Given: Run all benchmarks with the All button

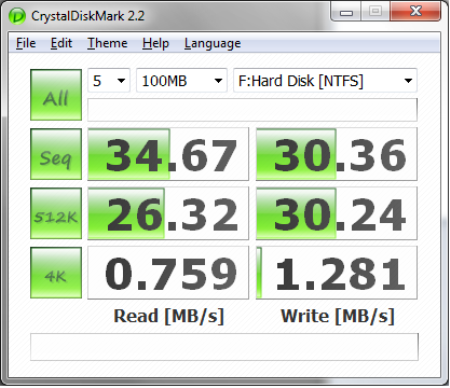Looking at the screenshot, I should tap(56, 95).
